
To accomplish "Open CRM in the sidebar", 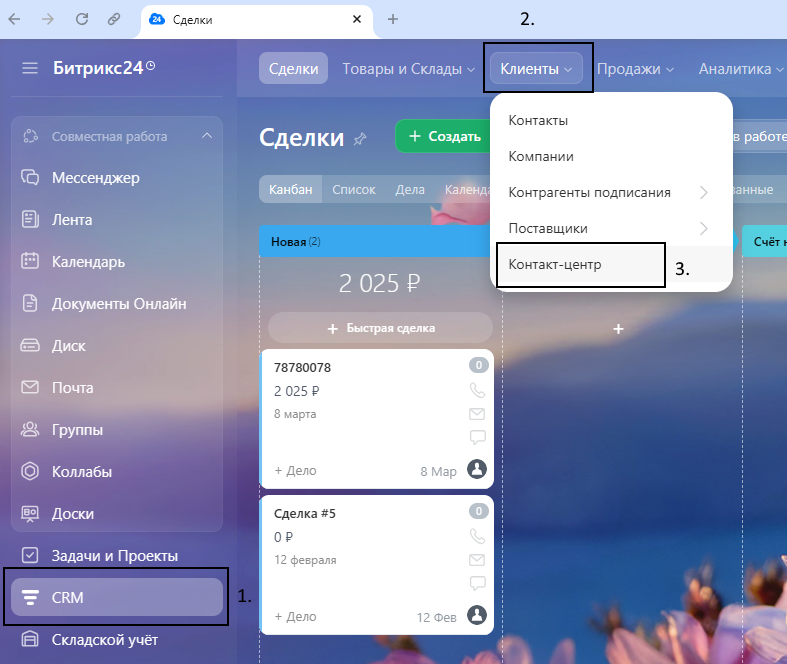I will point(117,597).
